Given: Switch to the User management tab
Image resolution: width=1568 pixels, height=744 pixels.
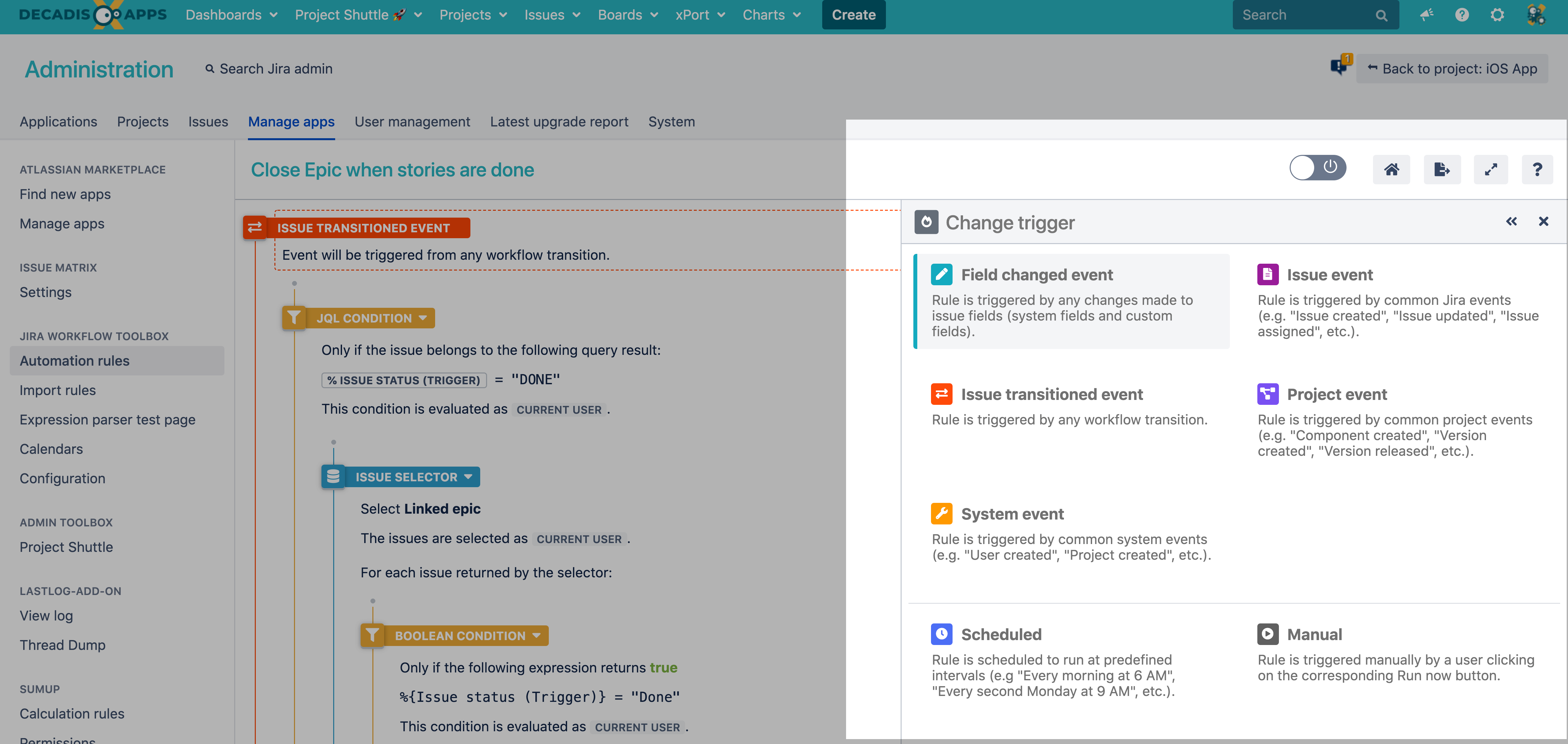Looking at the screenshot, I should pos(412,122).
